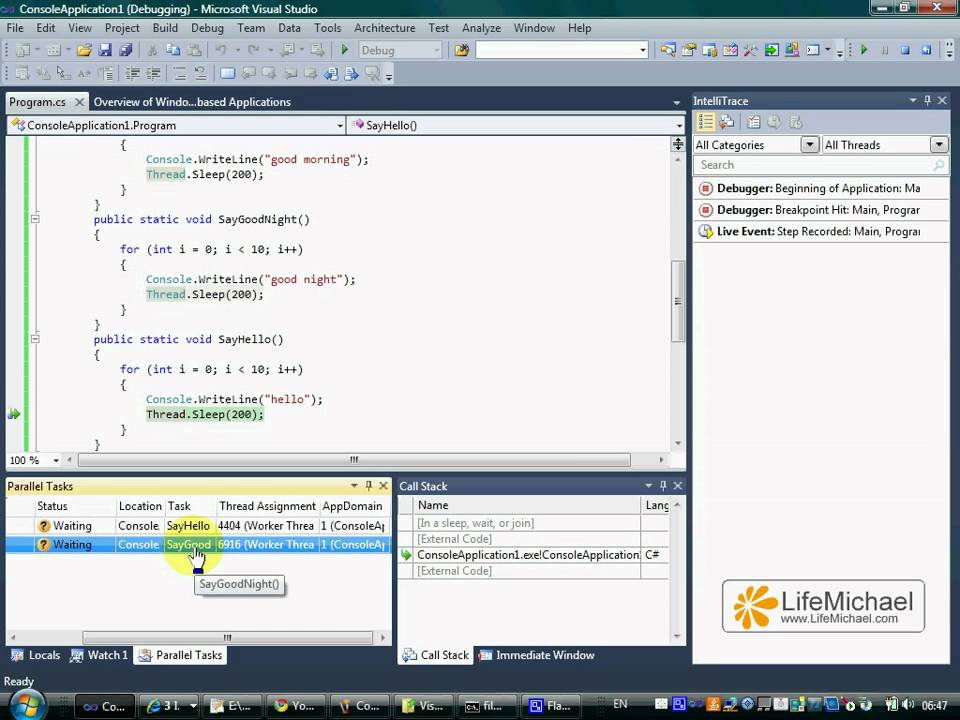Viewport: 960px width, 720px height.
Task: Open the Analyze menu
Action: click(x=481, y=28)
